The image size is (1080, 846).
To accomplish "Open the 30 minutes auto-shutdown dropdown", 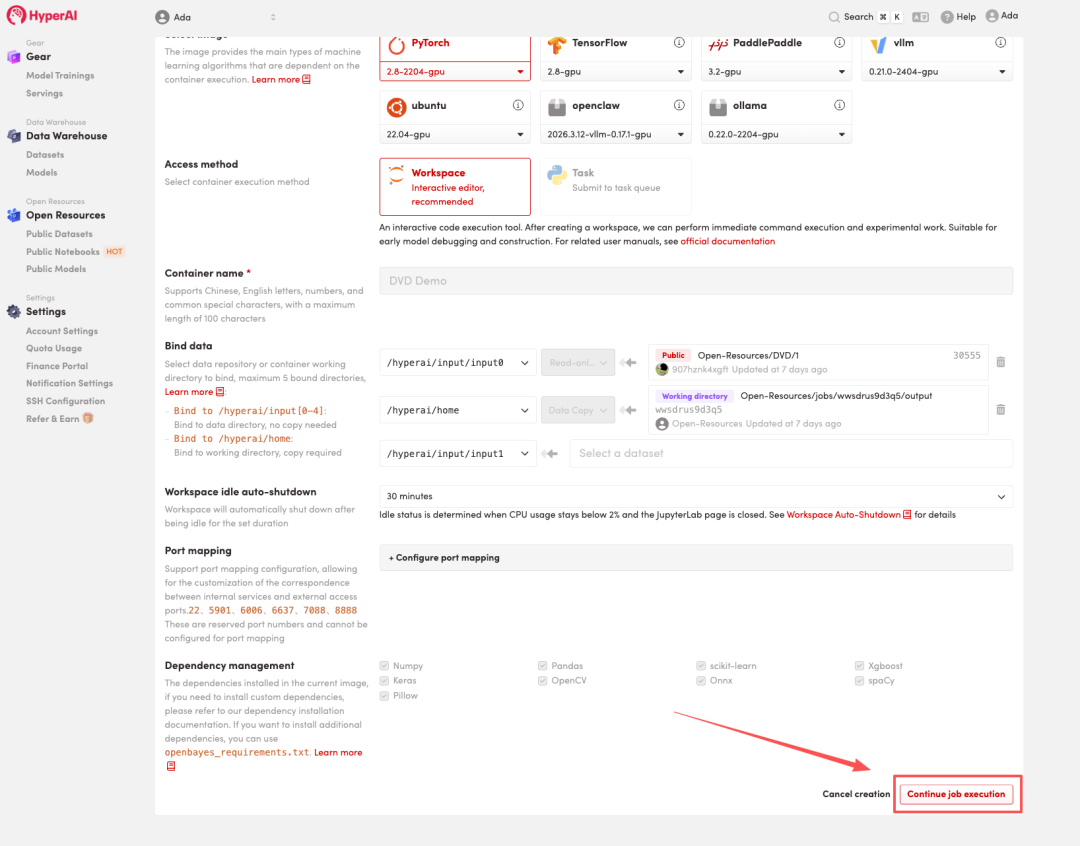I will point(696,496).
